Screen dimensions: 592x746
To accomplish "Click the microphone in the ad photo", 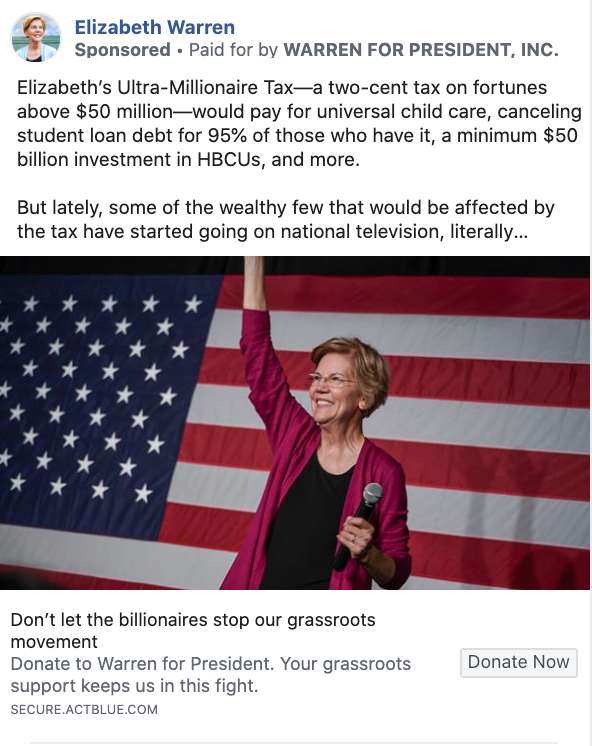I will [360, 523].
